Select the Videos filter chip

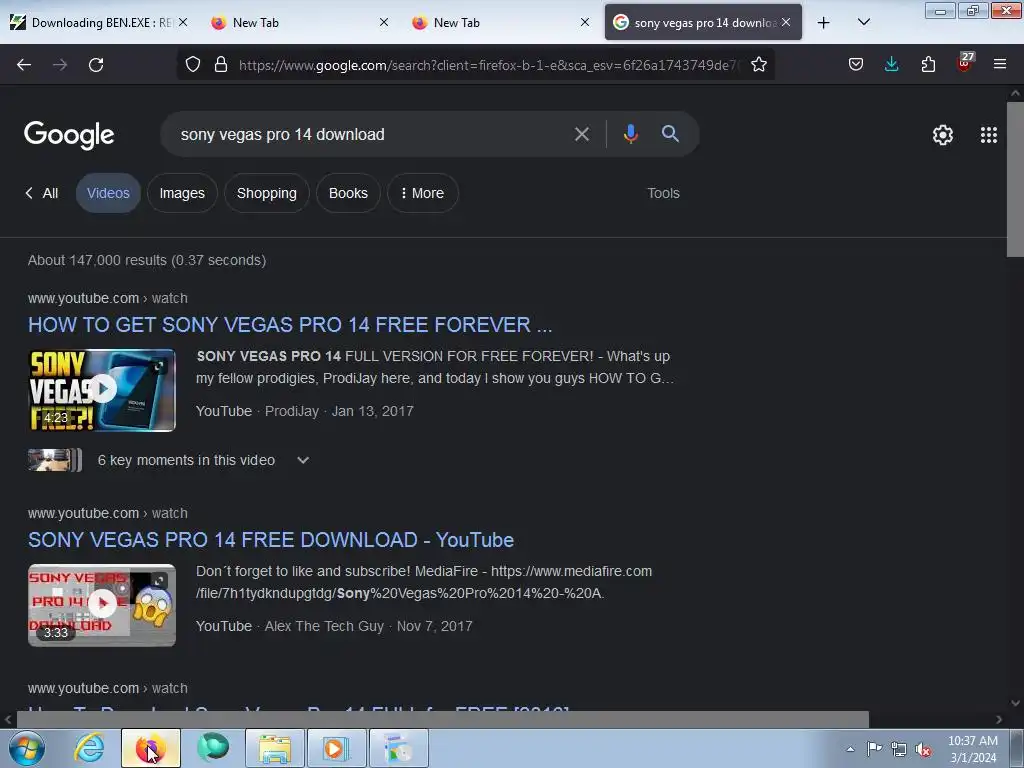pos(108,193)
